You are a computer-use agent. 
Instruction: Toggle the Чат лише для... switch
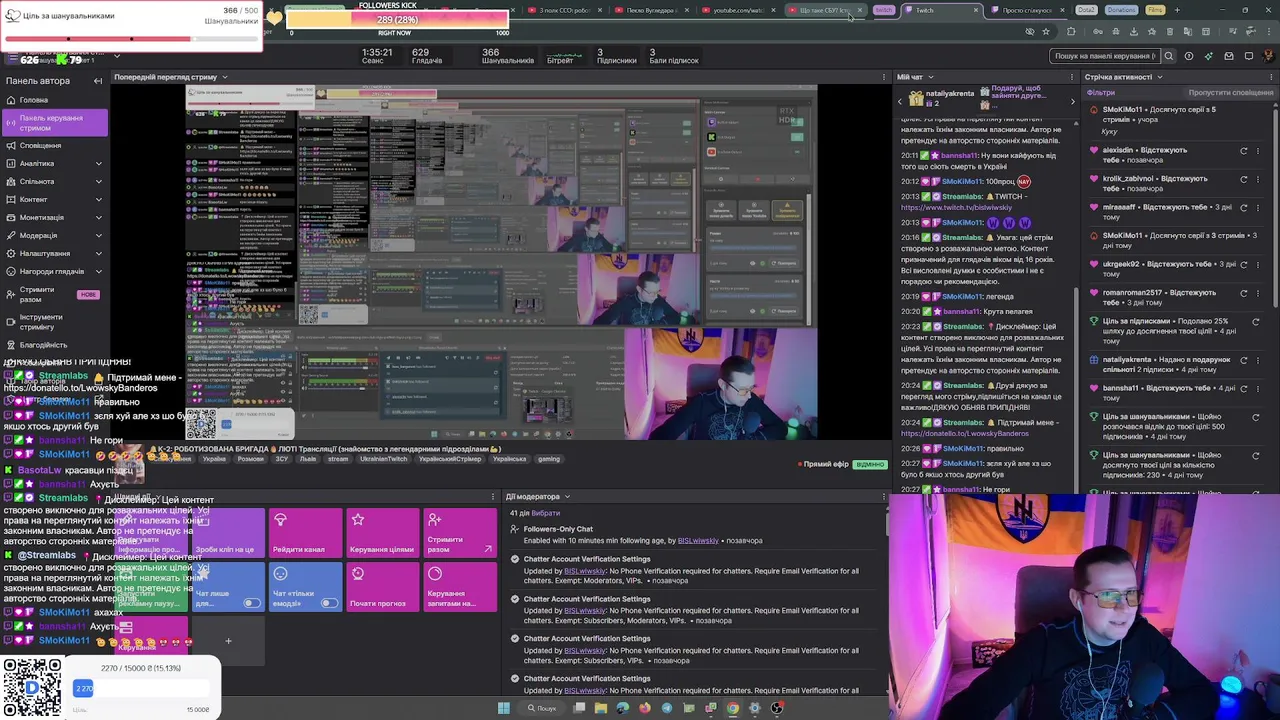click(251, 603)
